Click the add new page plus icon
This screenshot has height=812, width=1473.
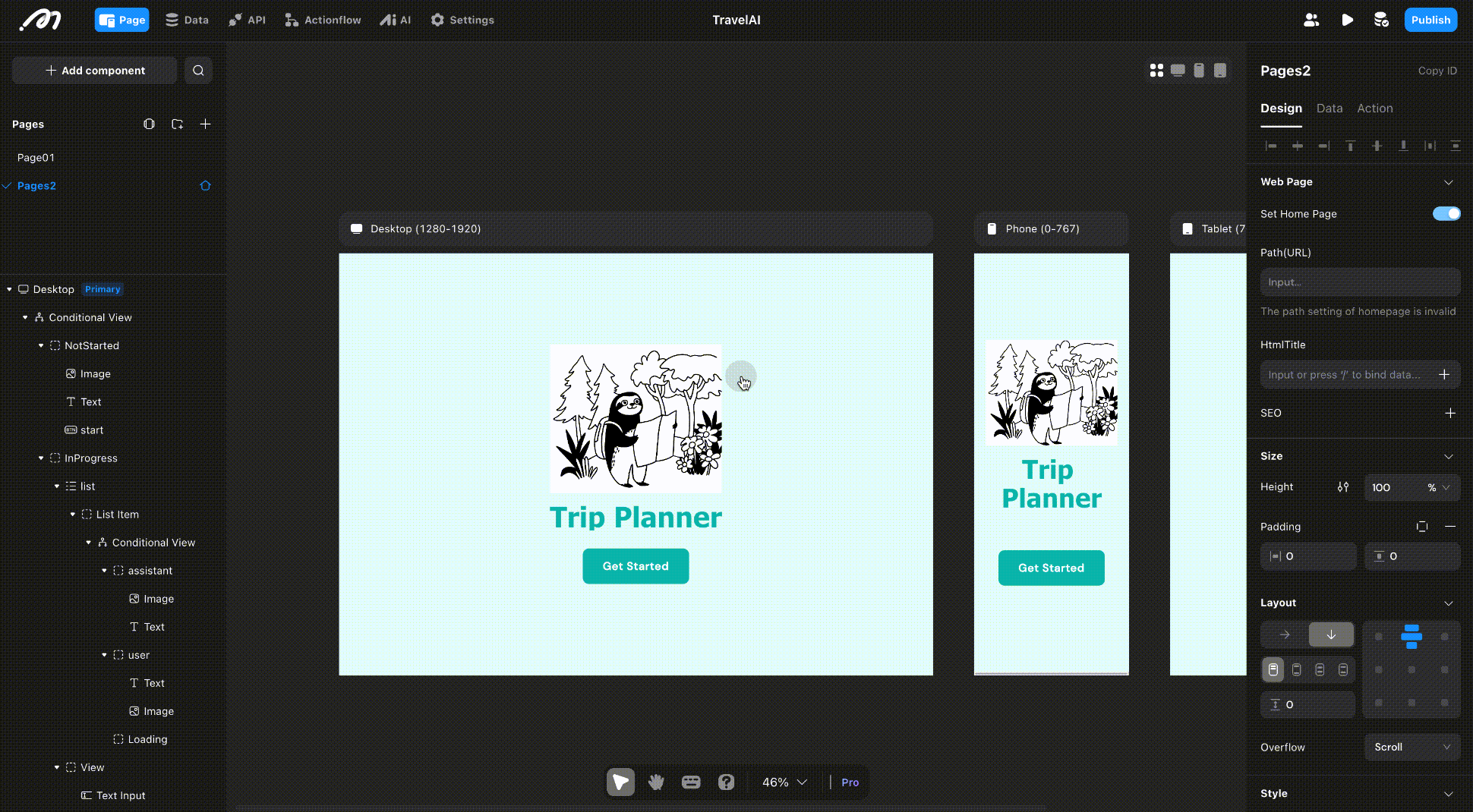(205, 124)
